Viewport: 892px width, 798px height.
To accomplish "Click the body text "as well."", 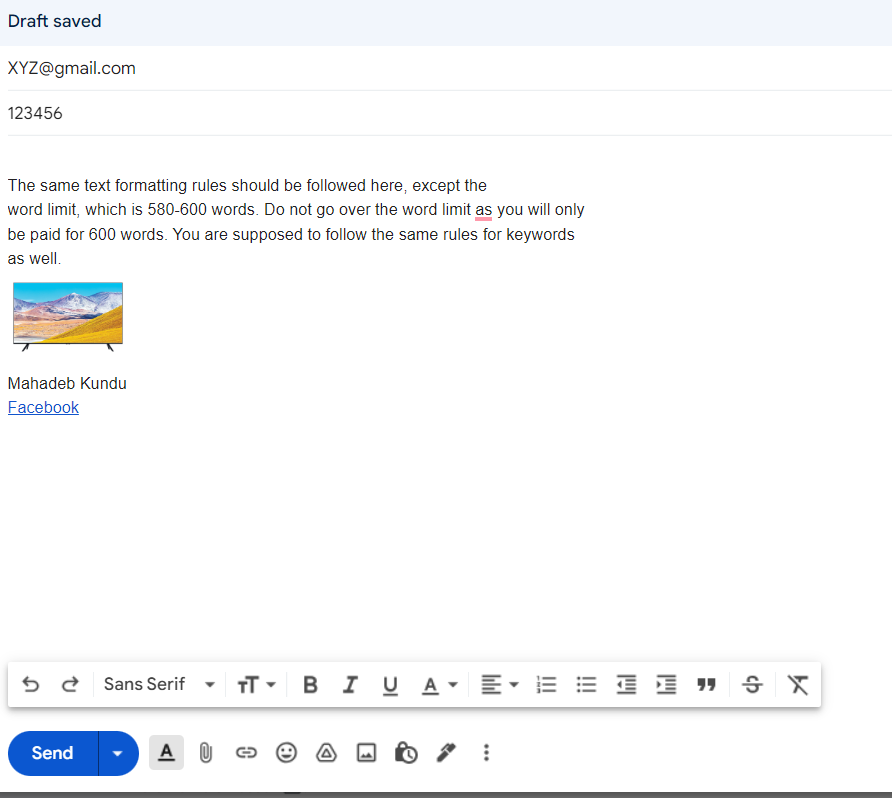I will 34,259.
